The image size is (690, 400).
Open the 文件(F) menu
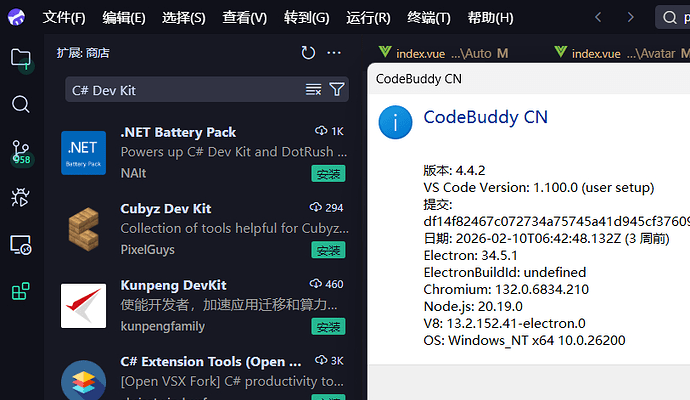pyautogui.click(x=64, y=18)
